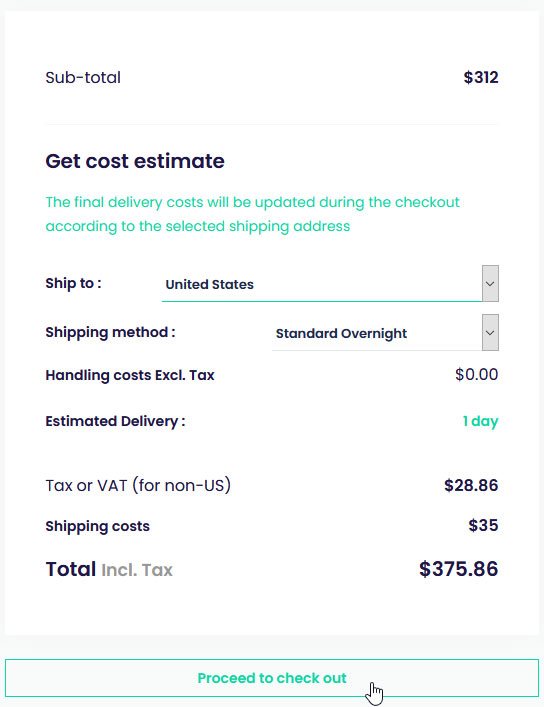Click the Handling costs Excl. Tax label
Screen dimensions: 544x707
pos(130,375)
